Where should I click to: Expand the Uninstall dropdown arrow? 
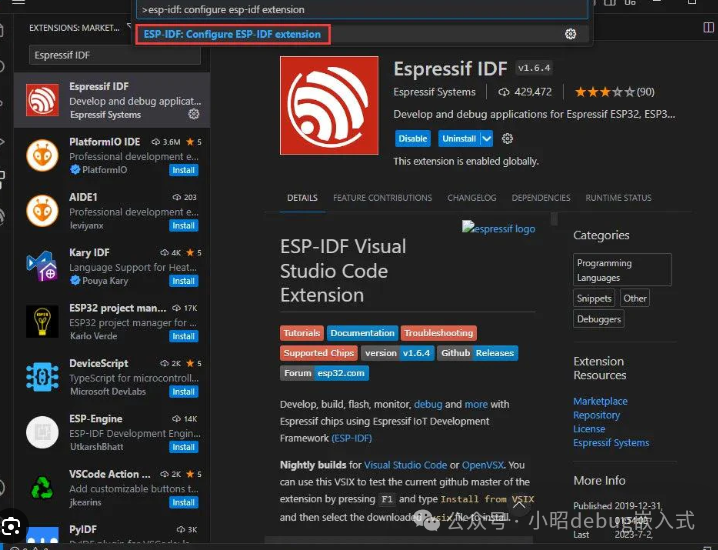487,138
